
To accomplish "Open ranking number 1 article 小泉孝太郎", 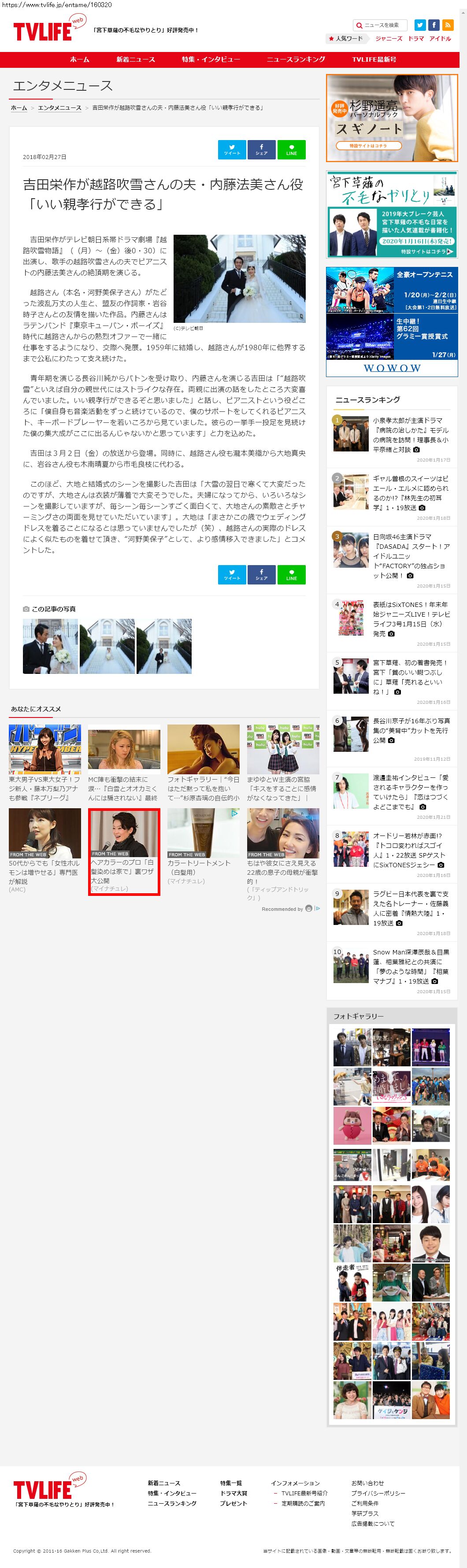I will pos(411,435).
